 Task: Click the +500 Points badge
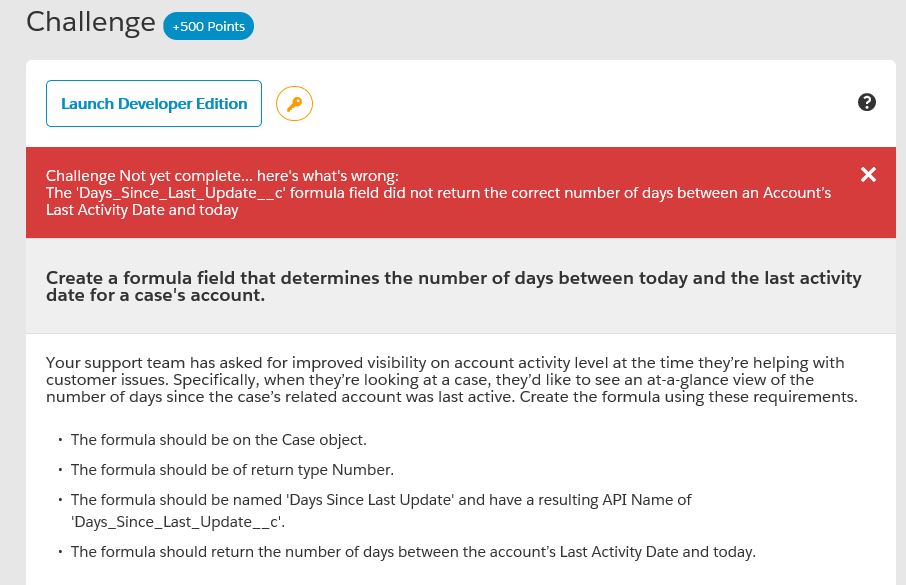[208, 27]
